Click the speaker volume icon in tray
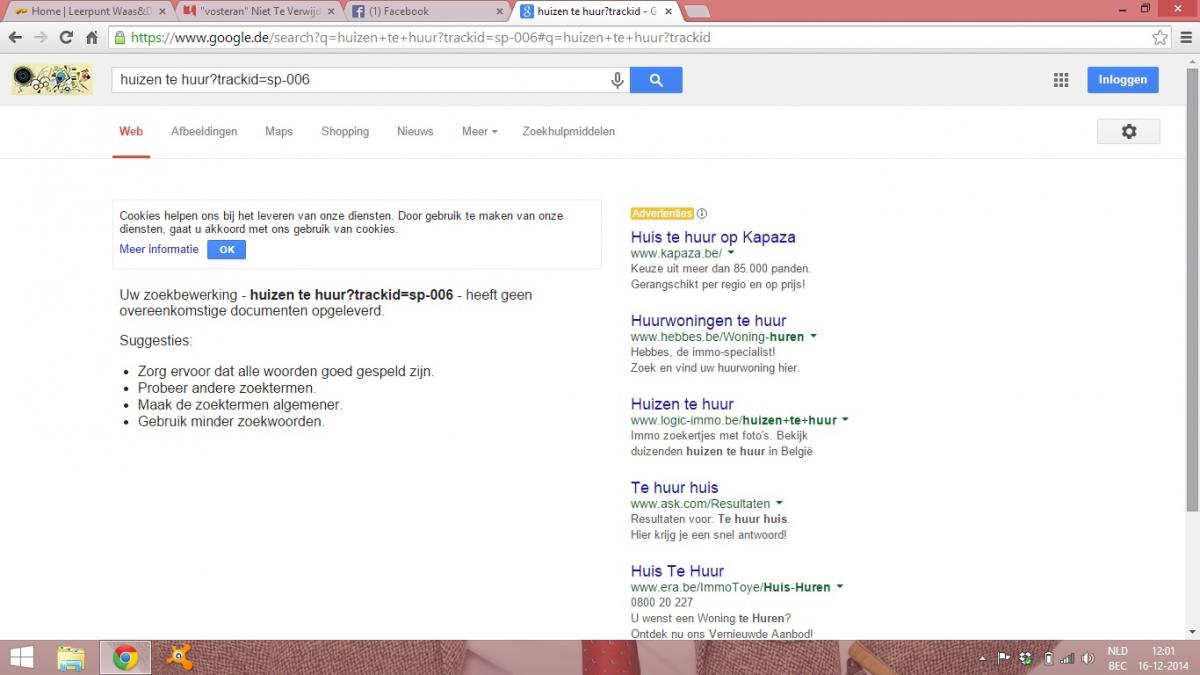This screenshot has width=1200, height=675. pos(1088,658)
